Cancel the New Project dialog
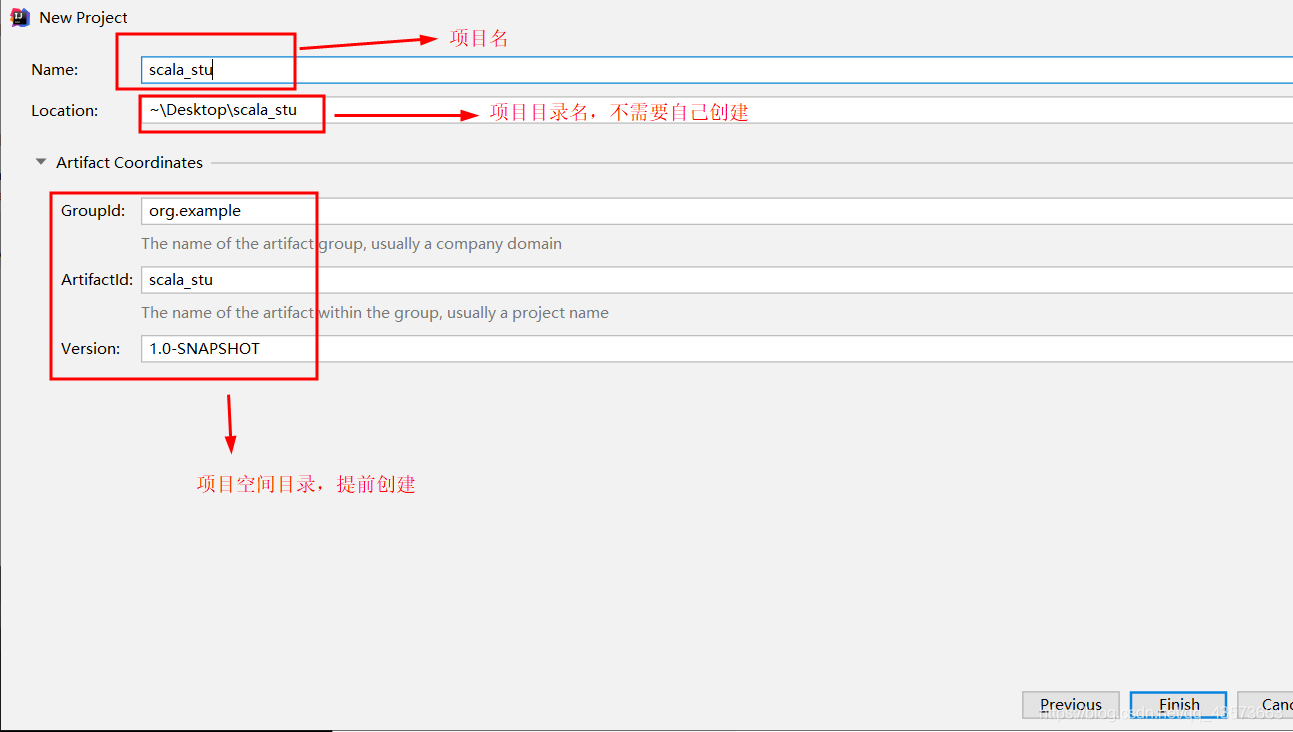1293x732 pixels. [x=1266, y=705]
